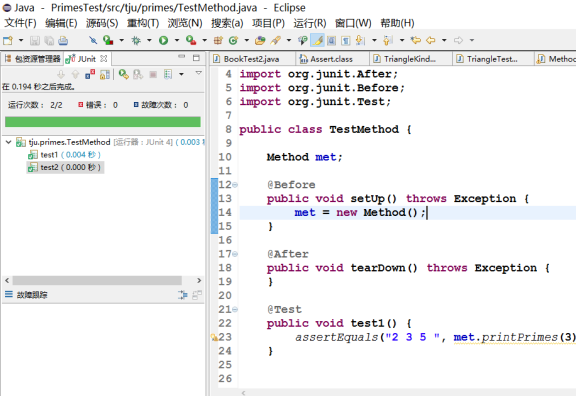Switch to the TriangleTest editor tab
The height and width of the screenshot is (396, 576).
point(492,59)
